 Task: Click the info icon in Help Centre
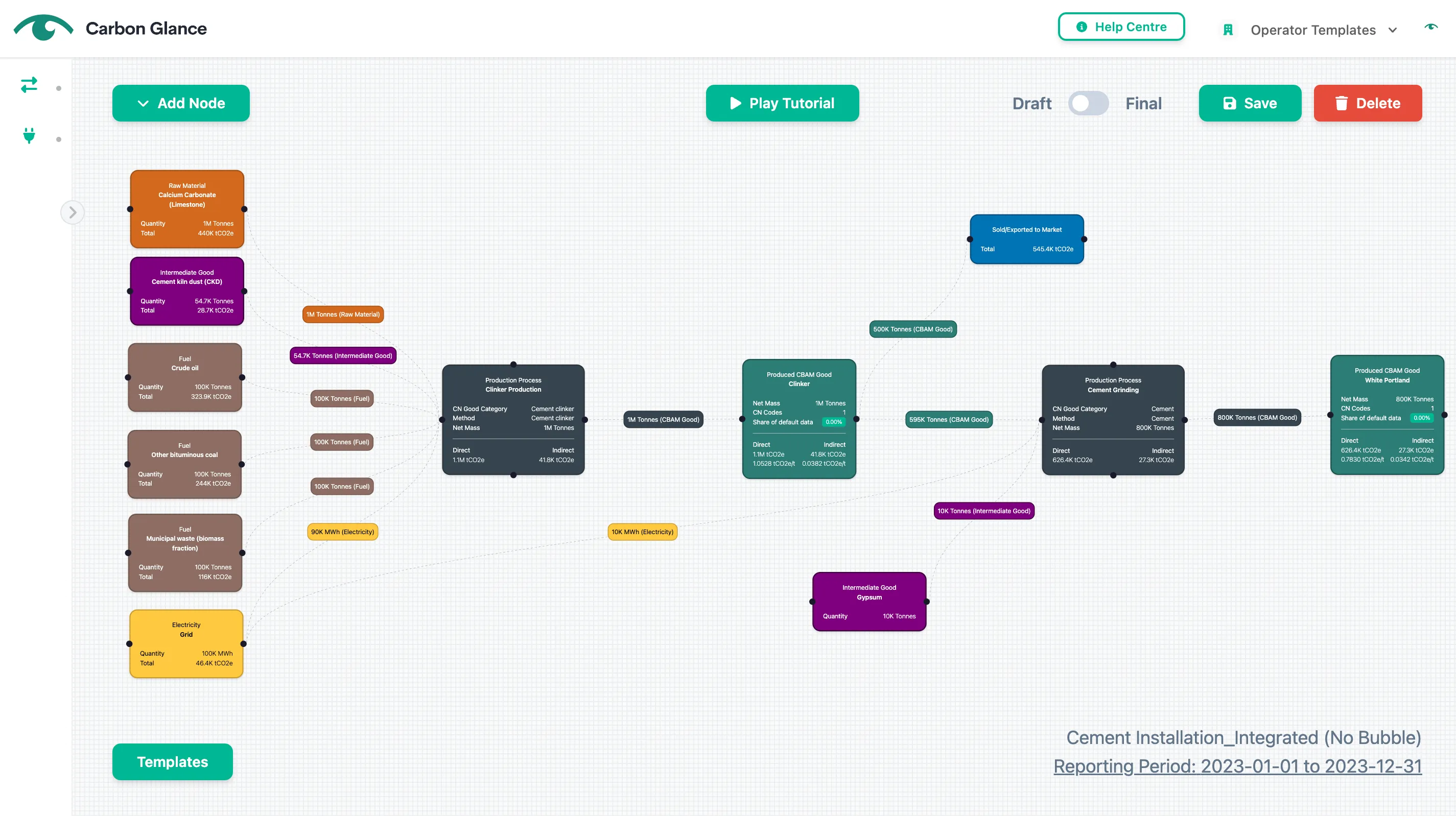(1081, 27)
